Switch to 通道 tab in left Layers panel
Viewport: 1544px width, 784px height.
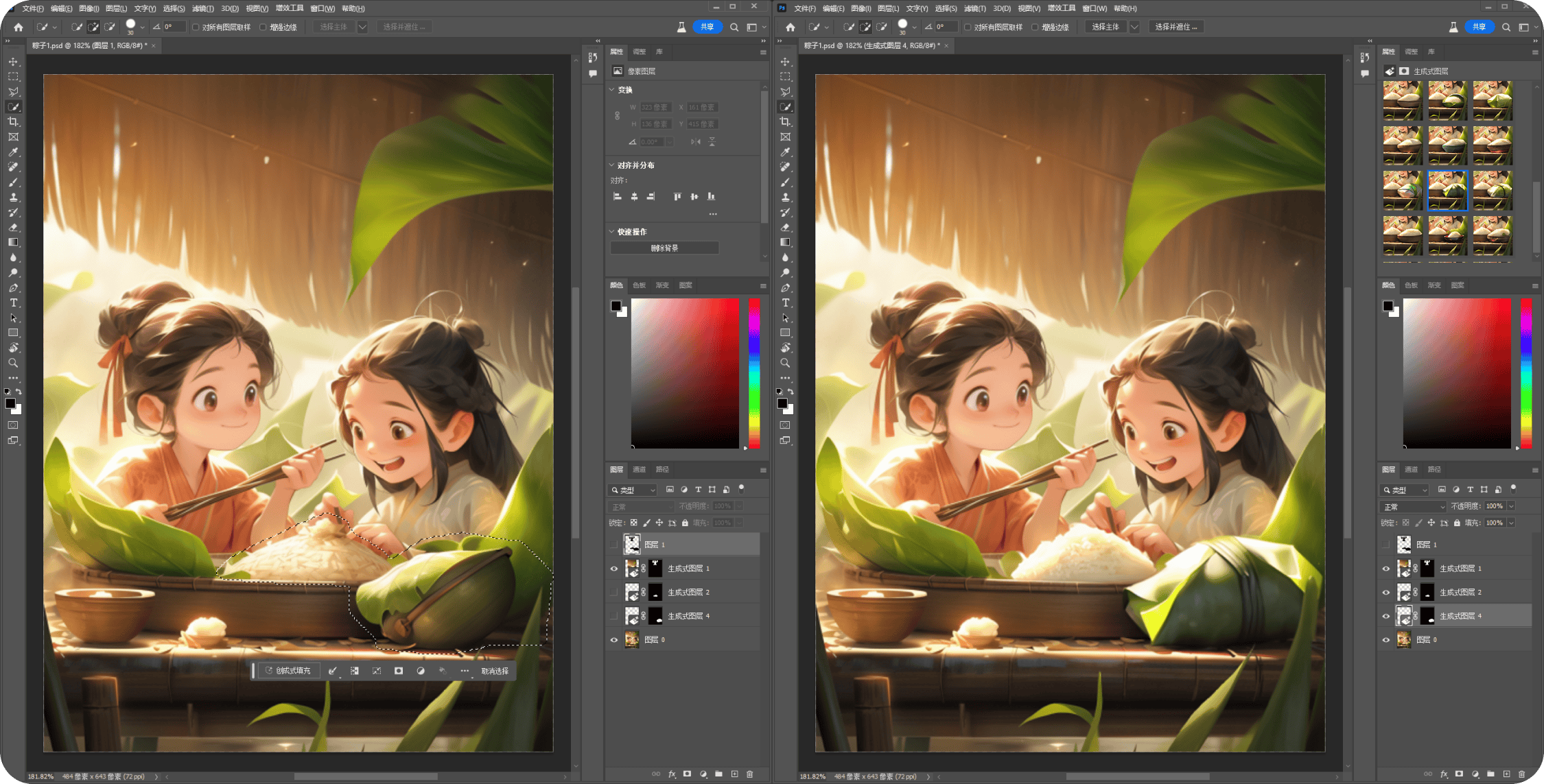tap(640, 470)
